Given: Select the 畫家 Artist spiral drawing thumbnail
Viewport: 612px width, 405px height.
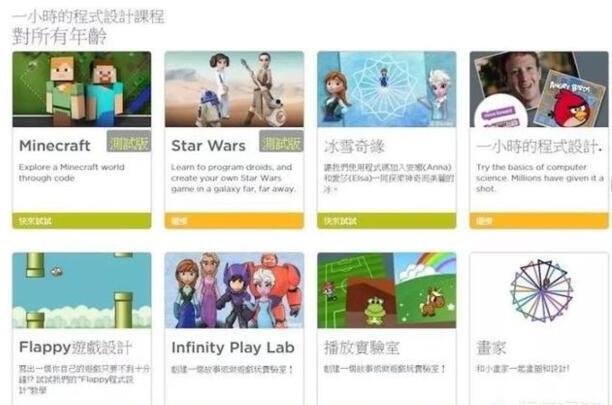Looking at the screenshot, I should (x=539, y=290).
